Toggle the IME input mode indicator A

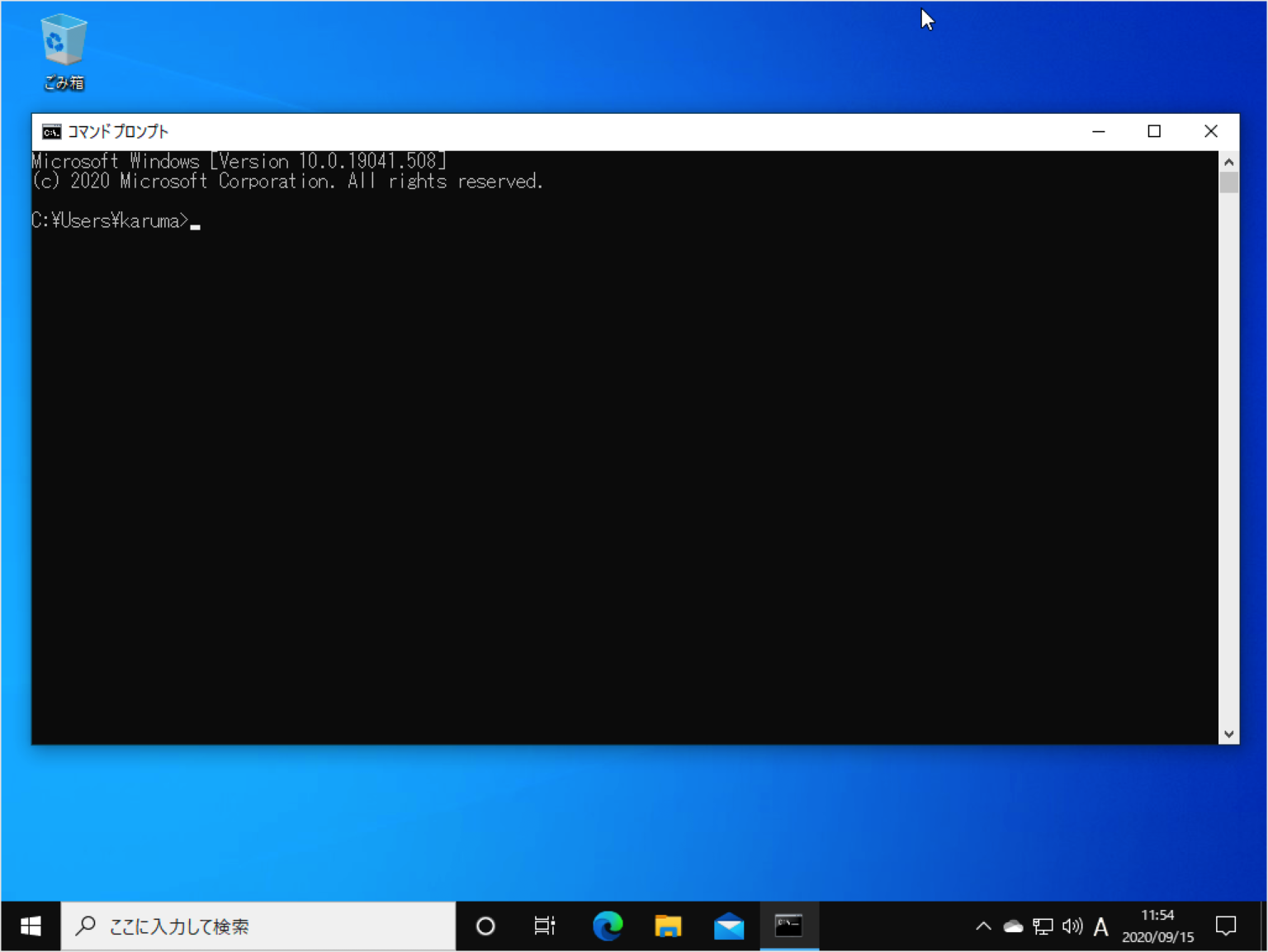1101,926
